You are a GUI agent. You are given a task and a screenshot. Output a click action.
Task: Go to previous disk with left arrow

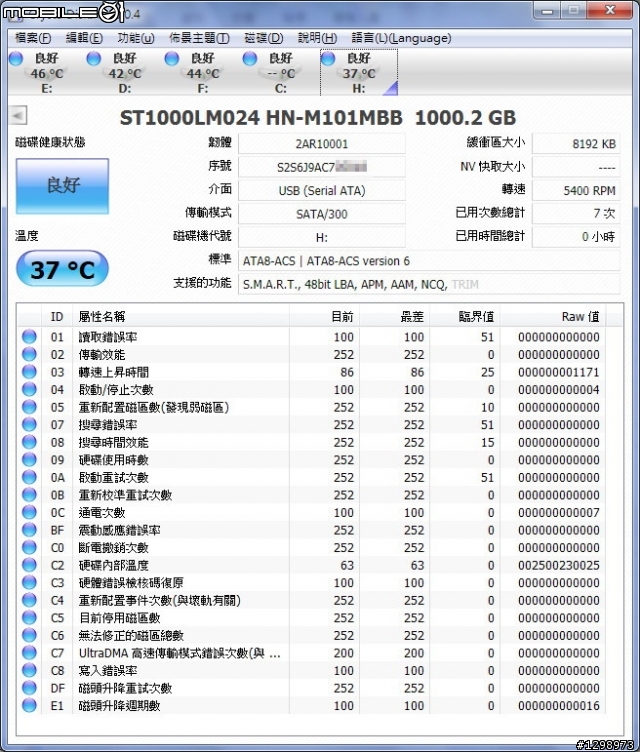(x=18, y=115)
